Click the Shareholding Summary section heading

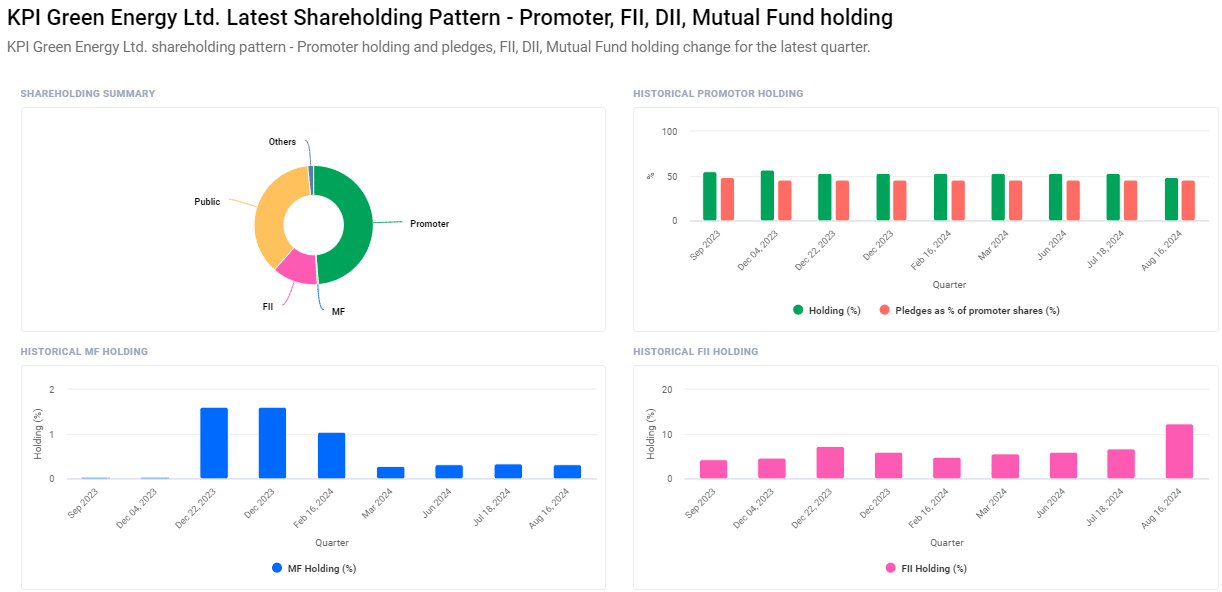pyautogui.click(x=88, y=94)
